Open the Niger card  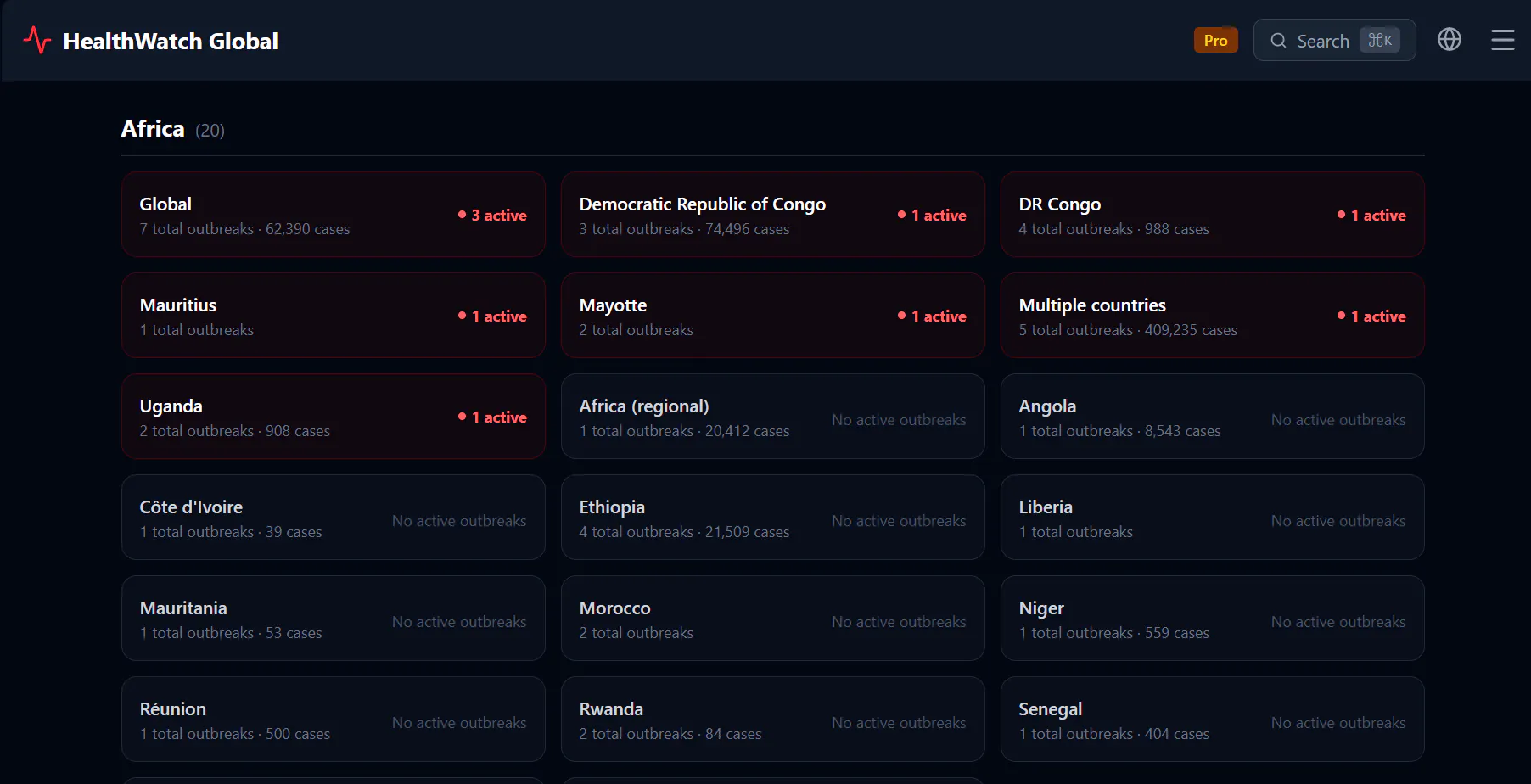(x=1213, y=618)
